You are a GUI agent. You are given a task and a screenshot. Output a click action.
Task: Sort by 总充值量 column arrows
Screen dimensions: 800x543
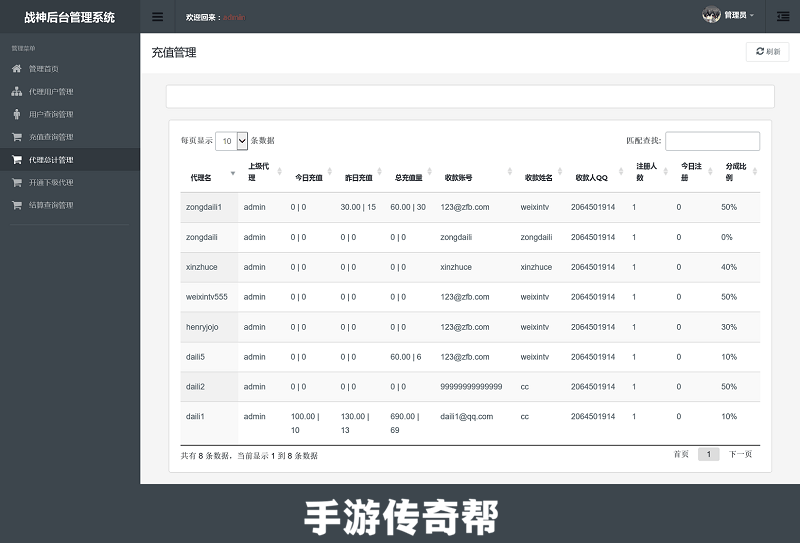pos(429,171)
